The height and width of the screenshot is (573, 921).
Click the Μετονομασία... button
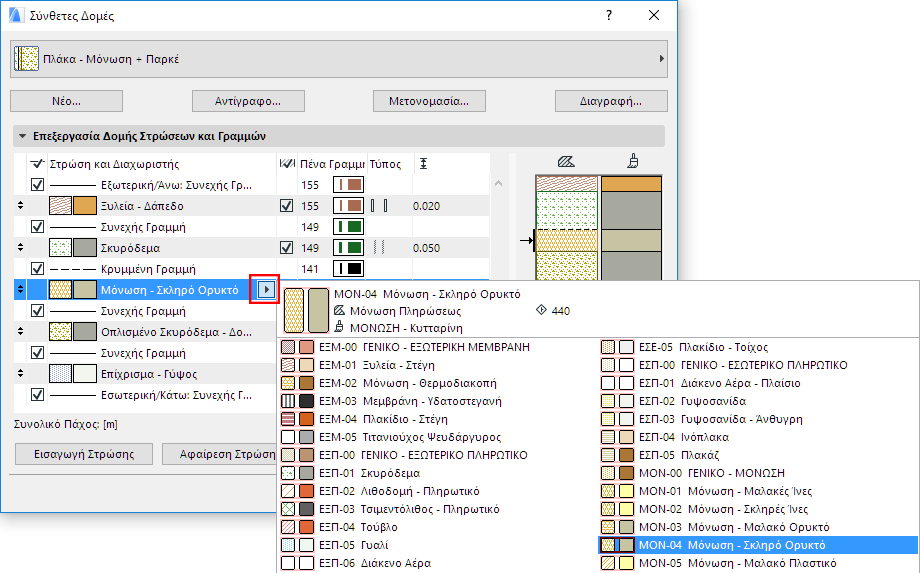click(x=429, y=101)
